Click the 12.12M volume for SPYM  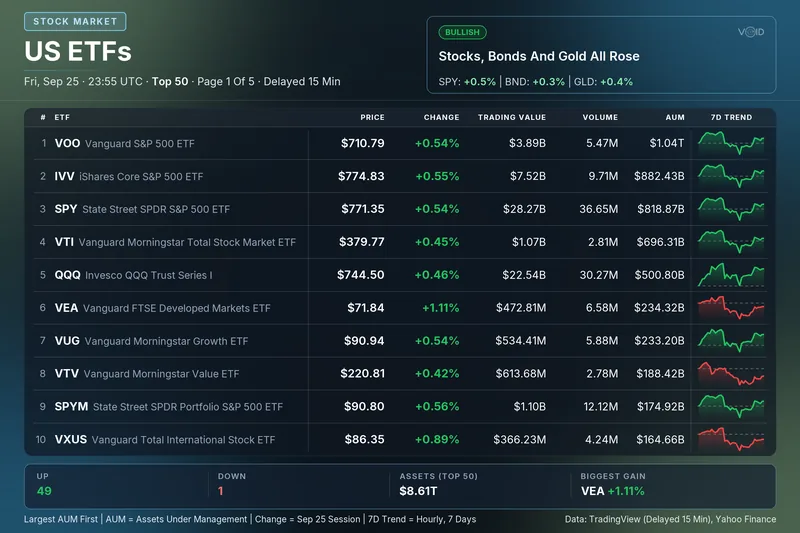pyautogui.click(x=601, y=407)
